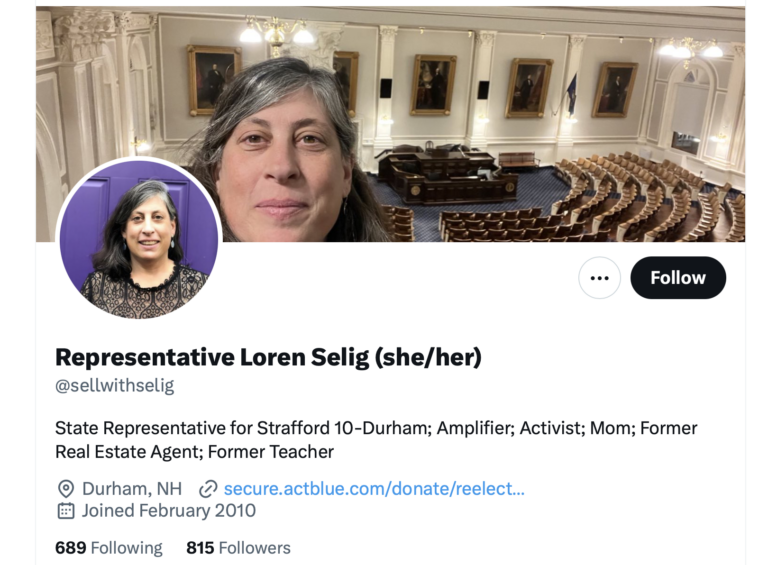The image size is (768, 565).
Task: Open the header banner photo
Action: pyautogui.click(x=390, y=124)
